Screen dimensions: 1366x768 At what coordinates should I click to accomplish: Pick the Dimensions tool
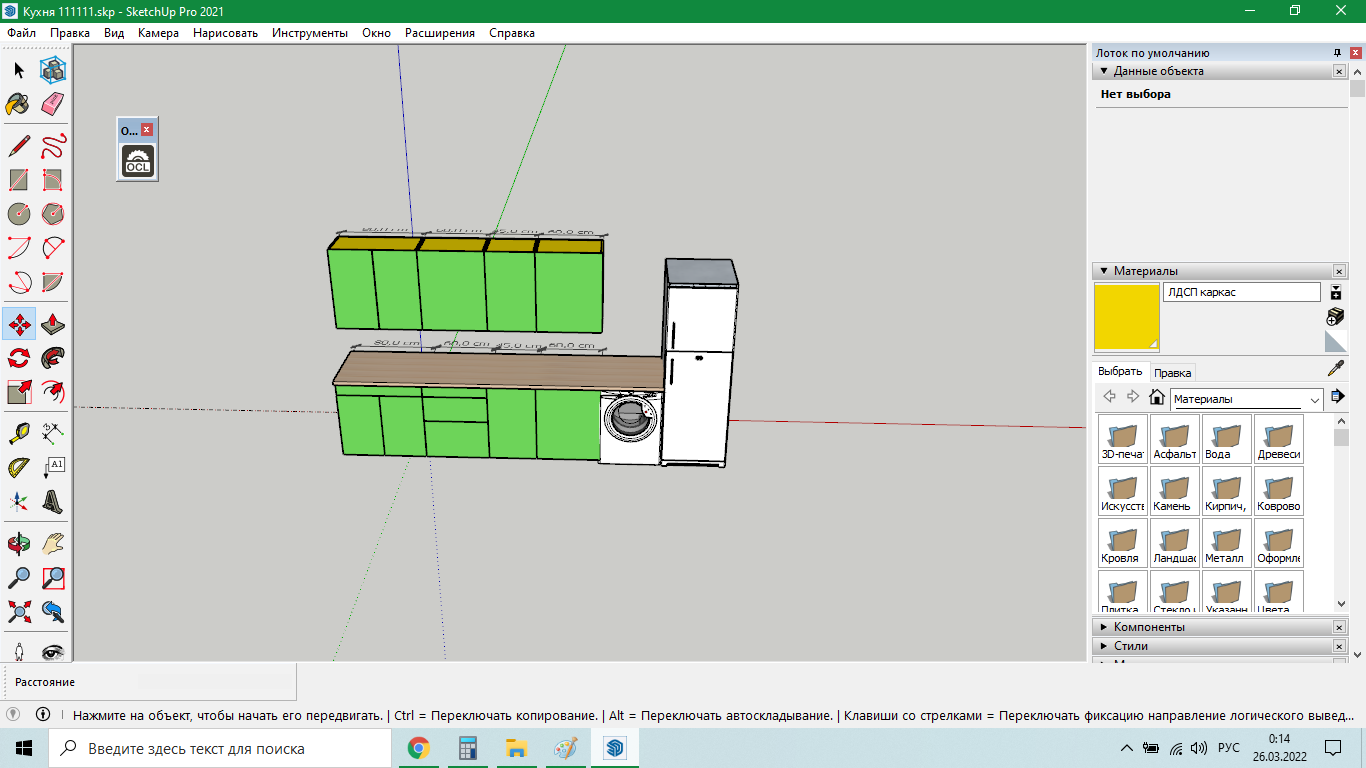tap(53, 434)
